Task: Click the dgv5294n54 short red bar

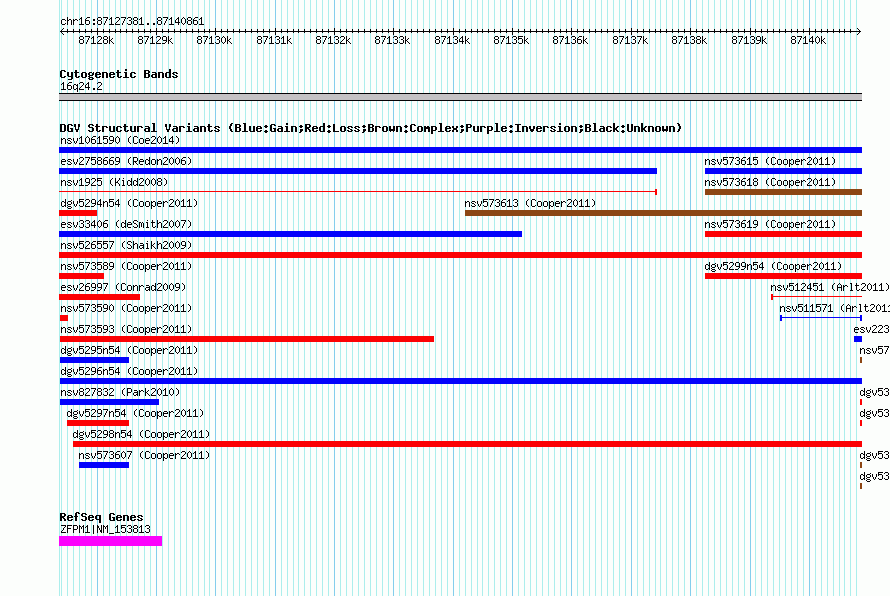Action: (78, 213)
